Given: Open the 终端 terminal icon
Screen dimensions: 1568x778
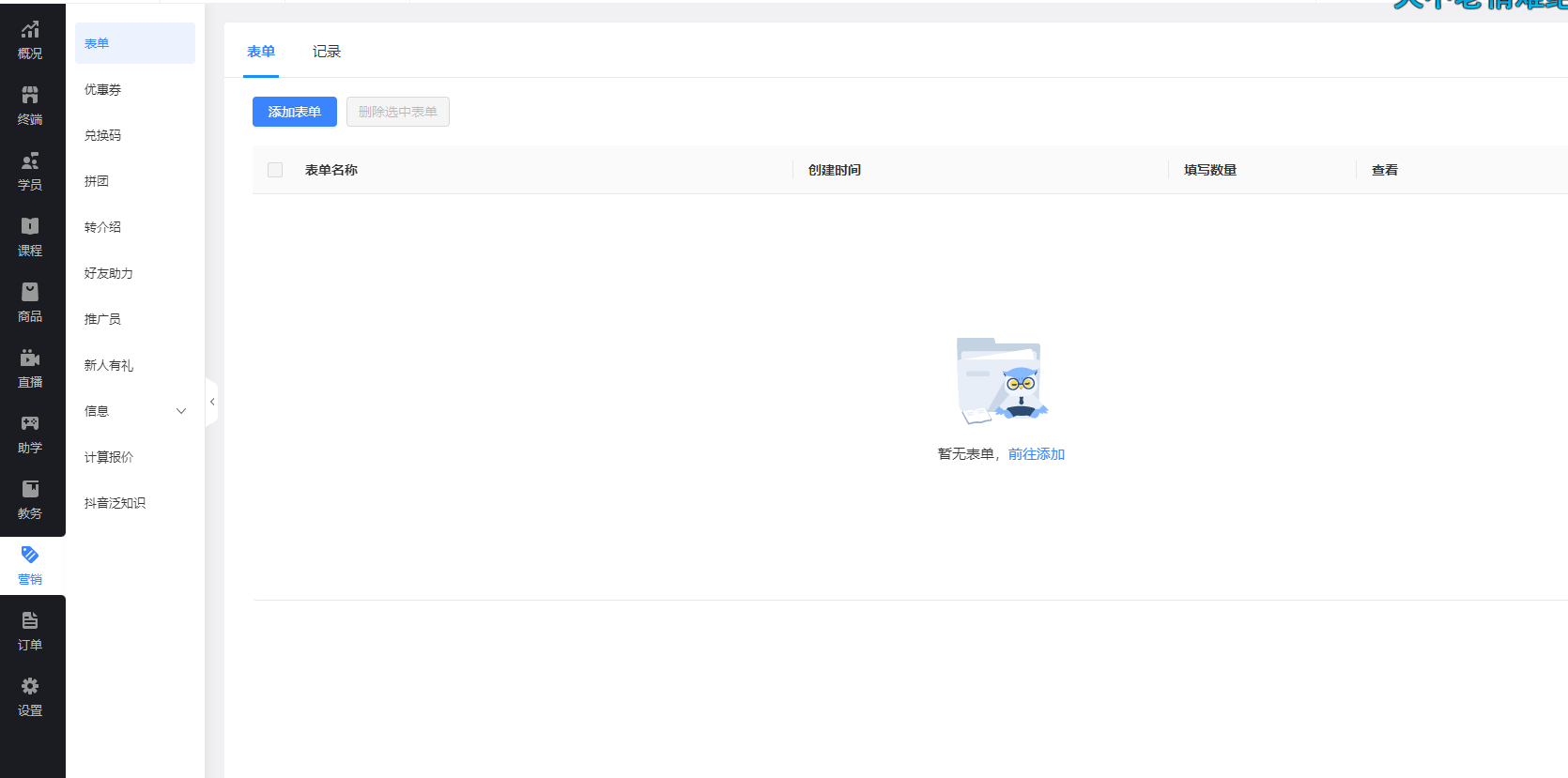Looking at the screenshot, I should [30, 95].
